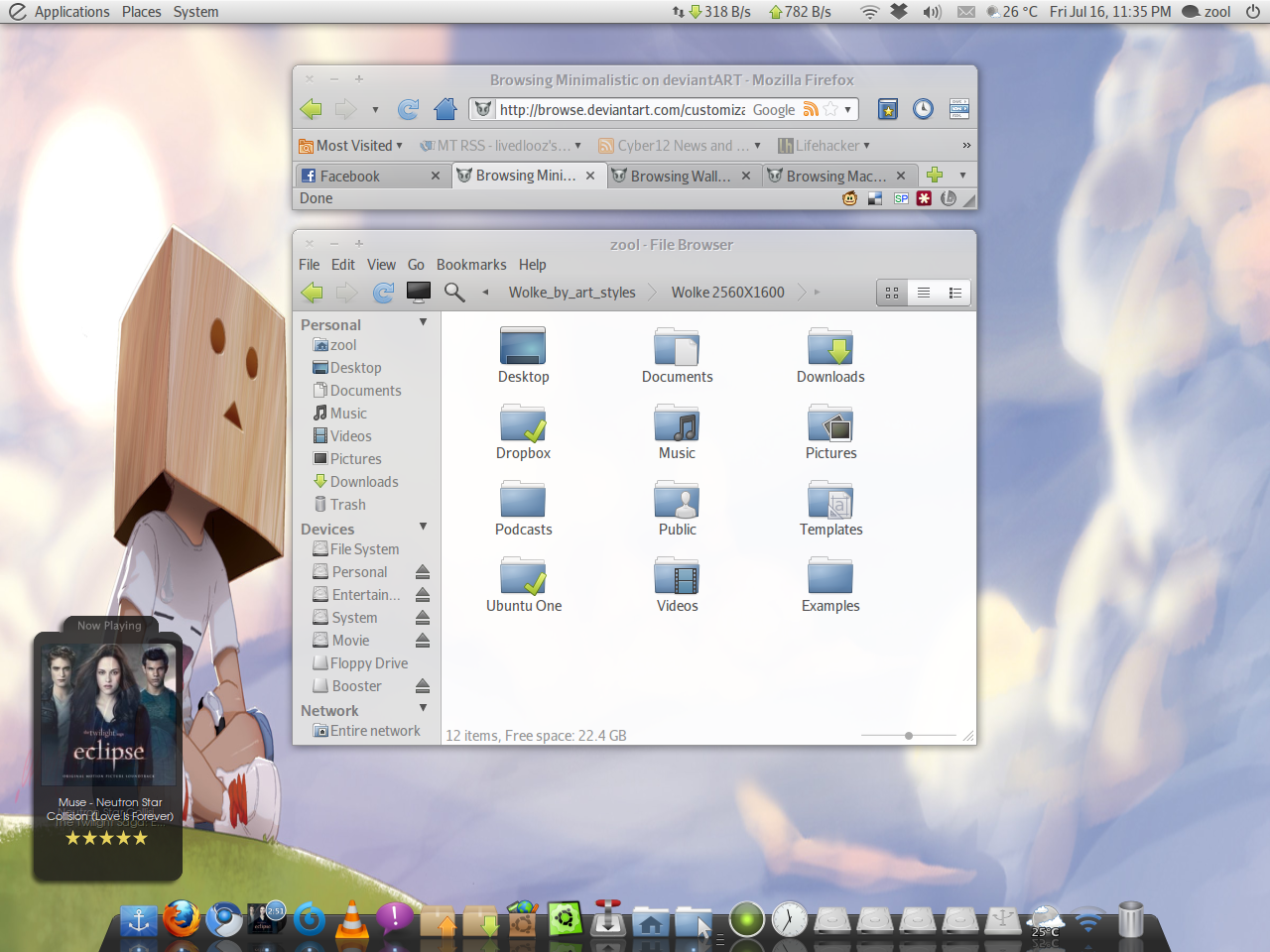Viewport: 1270px width, 952px height.
Task: Eject the Personal drive
Action: tap(423, 572)
